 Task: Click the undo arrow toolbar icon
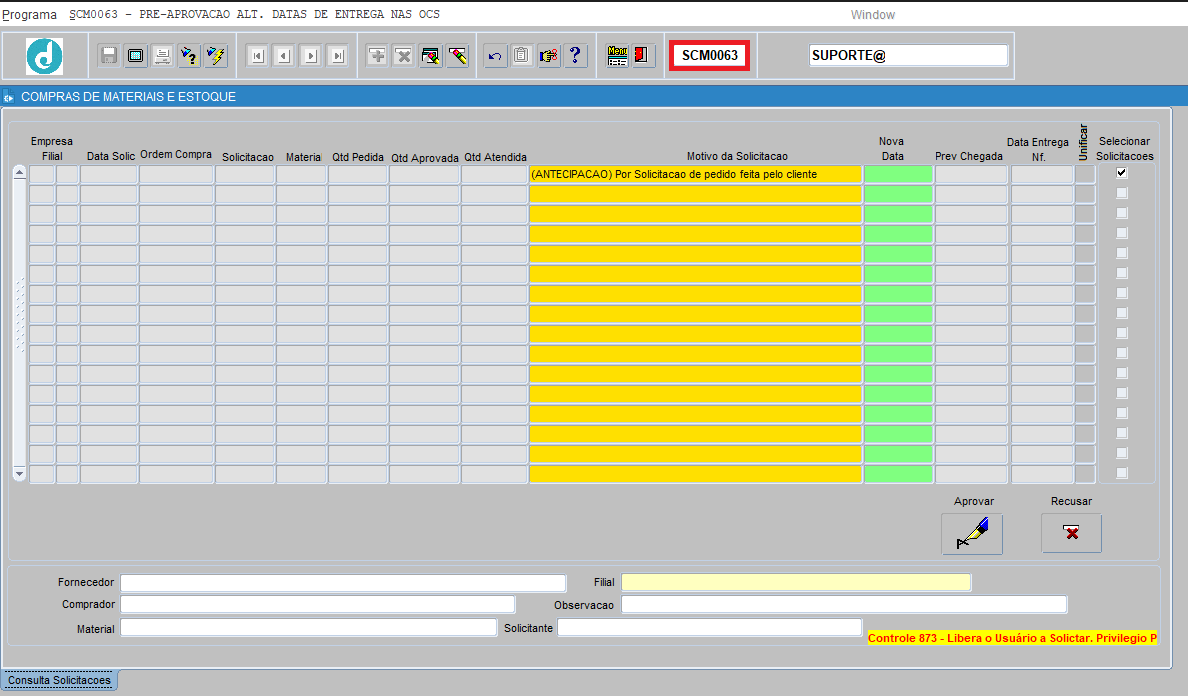[495, 55]
